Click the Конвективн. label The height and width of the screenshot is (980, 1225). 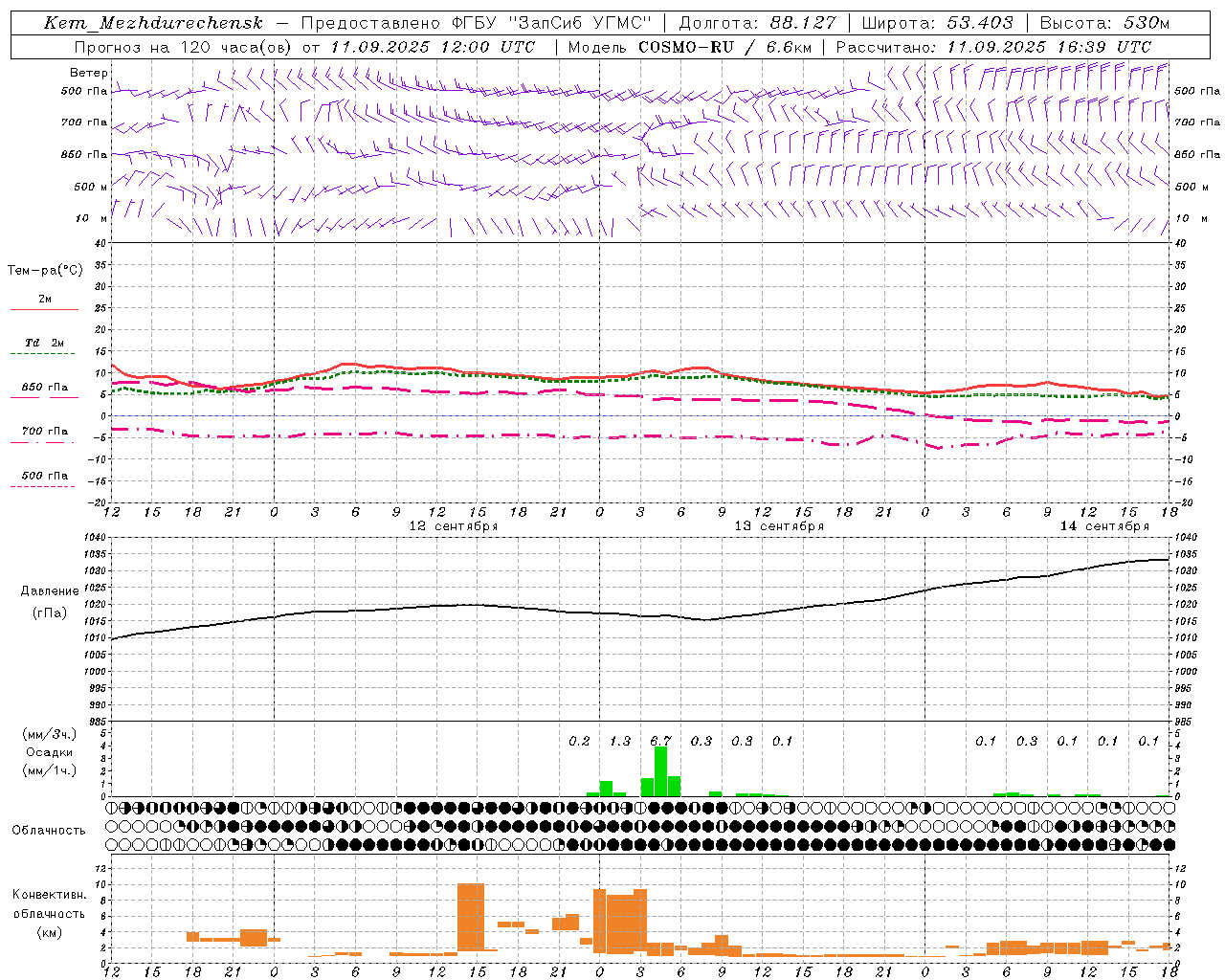point(49,895)
